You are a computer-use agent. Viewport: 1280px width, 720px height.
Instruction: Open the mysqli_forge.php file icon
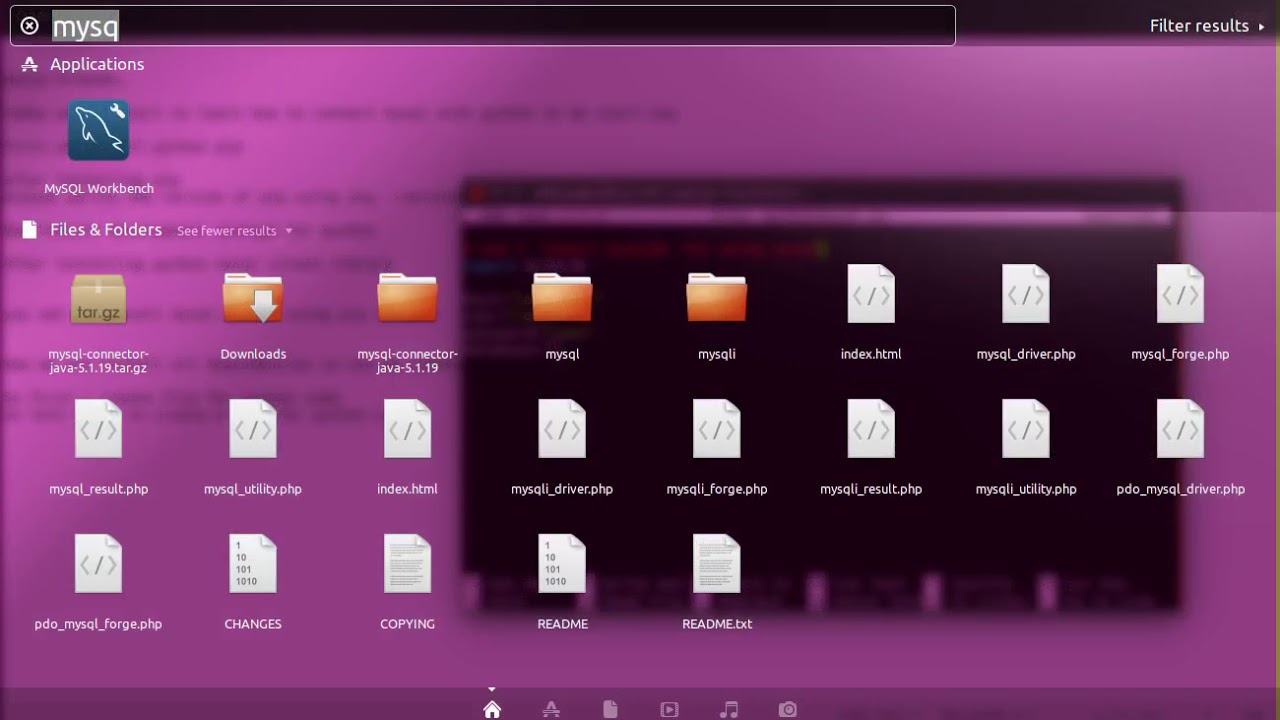click(717, 429)
